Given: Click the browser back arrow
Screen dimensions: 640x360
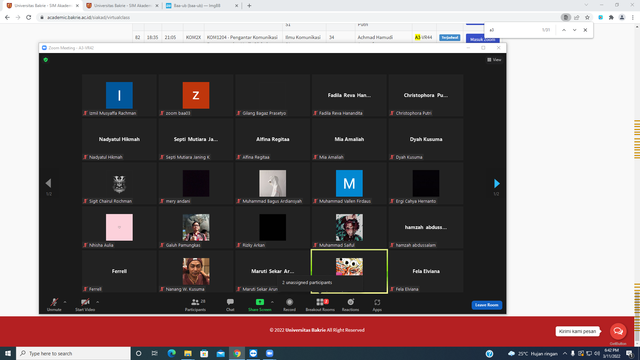Looking at the screenshot, I should [x=7, y=18].
